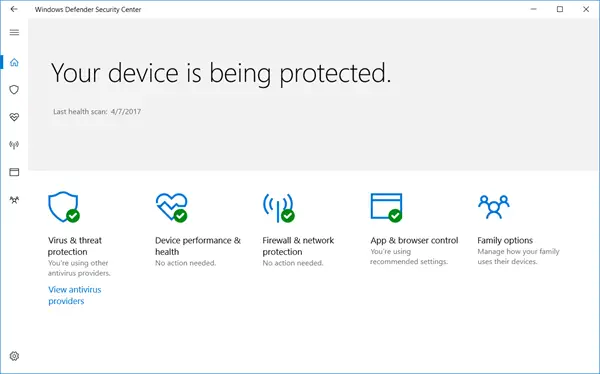600x374 pixels.
Task: Open the heart health icon in sidebar
Action: 14,117
